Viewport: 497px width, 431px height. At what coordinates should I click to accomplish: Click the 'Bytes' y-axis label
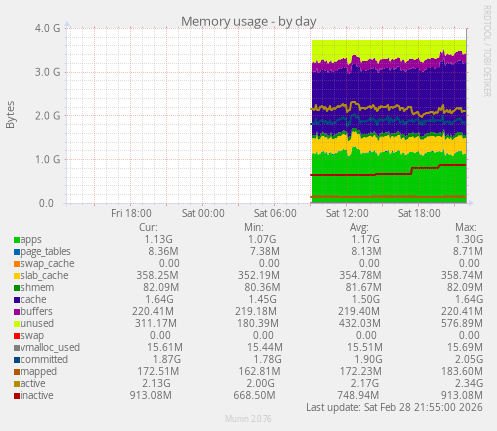click(x=10, y=115)
